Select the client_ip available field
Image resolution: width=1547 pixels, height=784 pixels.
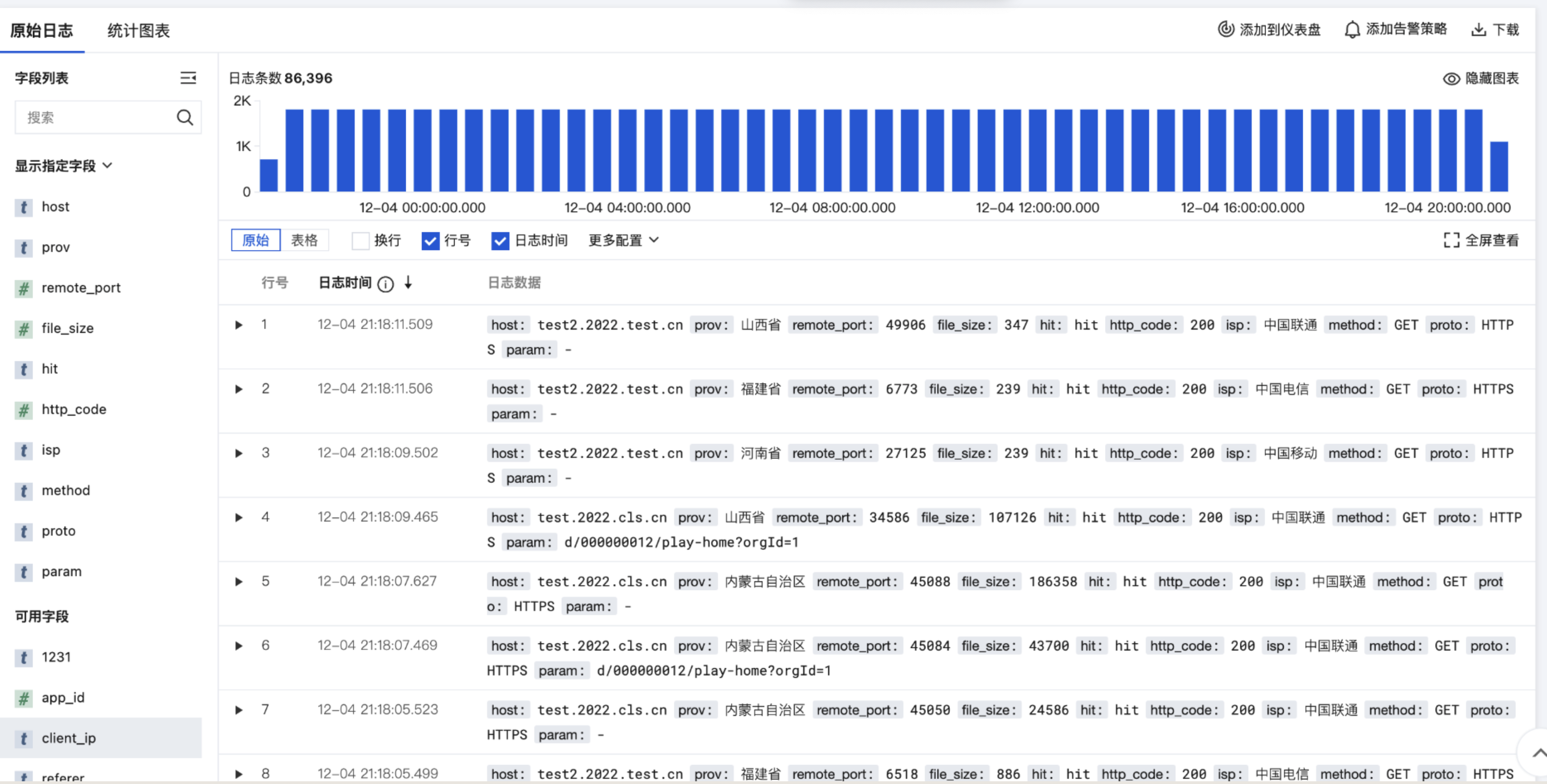point(69,738)
